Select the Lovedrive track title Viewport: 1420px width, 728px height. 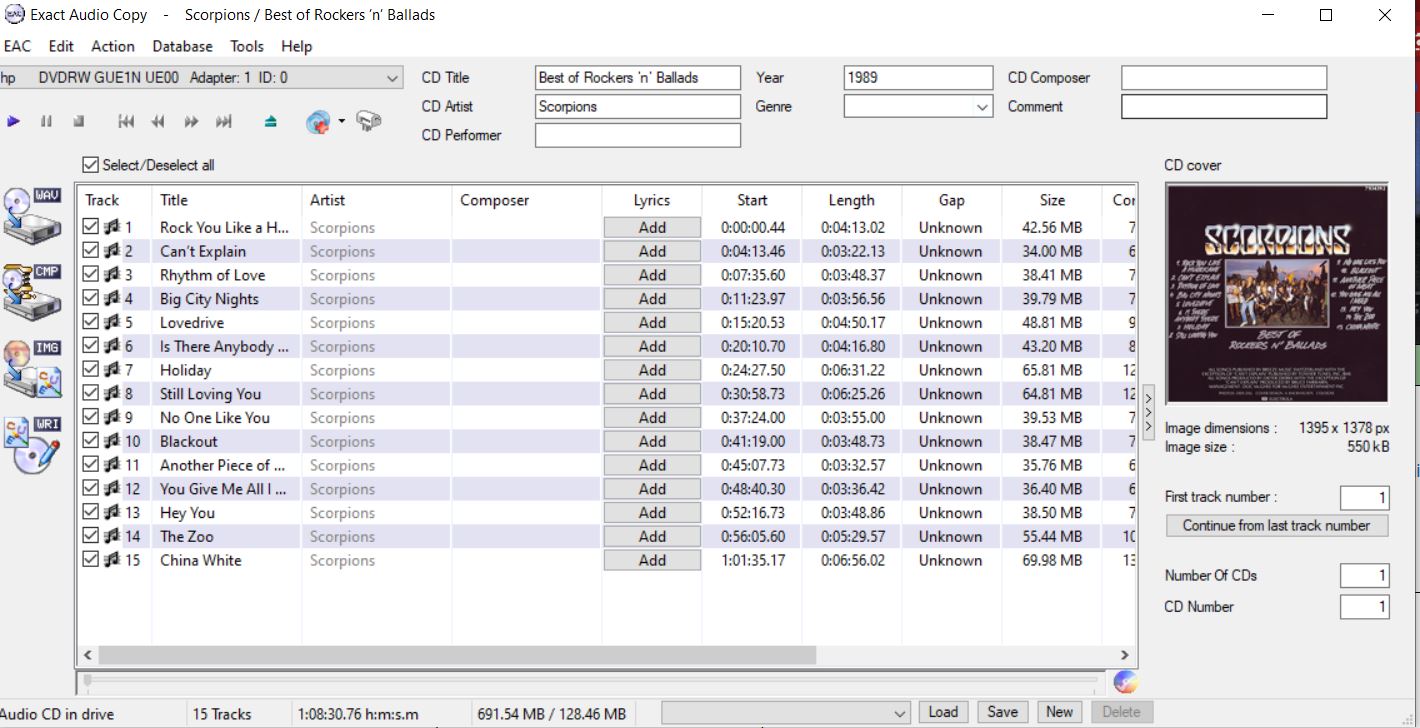coord(192,322)
